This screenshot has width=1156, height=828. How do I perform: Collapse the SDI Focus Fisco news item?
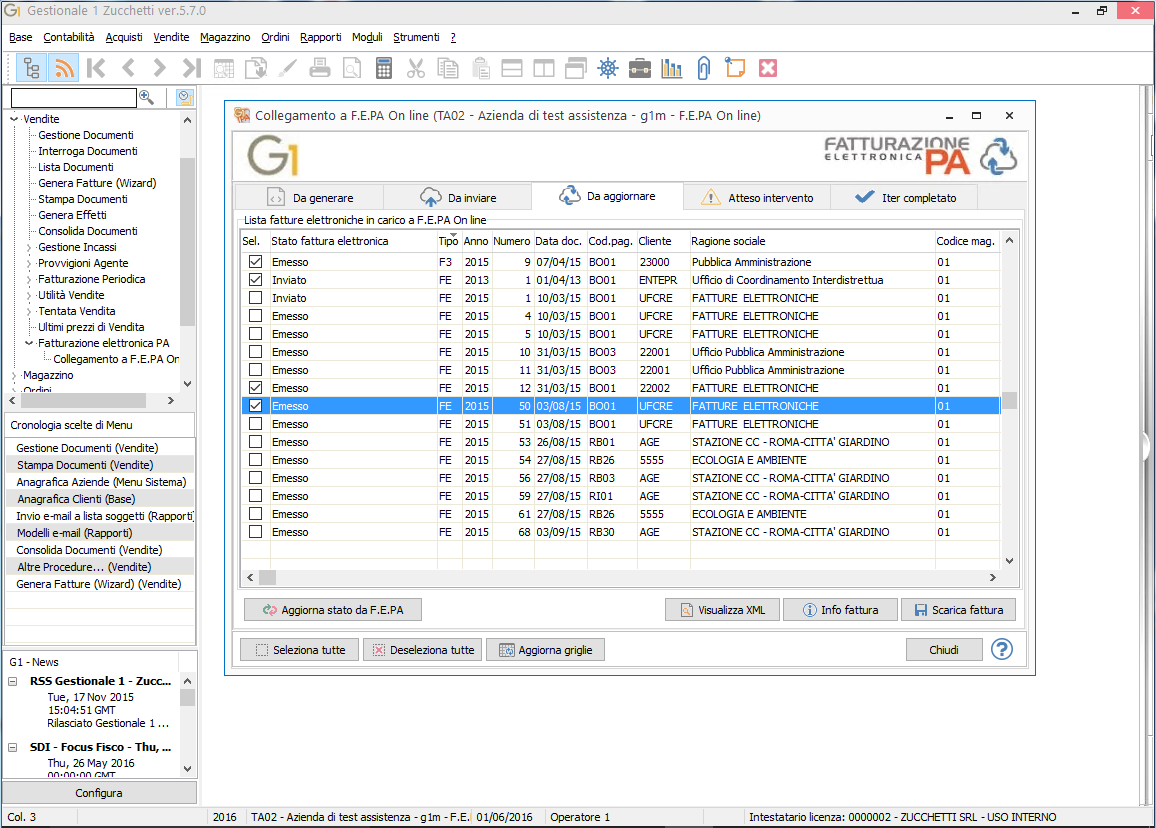tap(13, 747)
